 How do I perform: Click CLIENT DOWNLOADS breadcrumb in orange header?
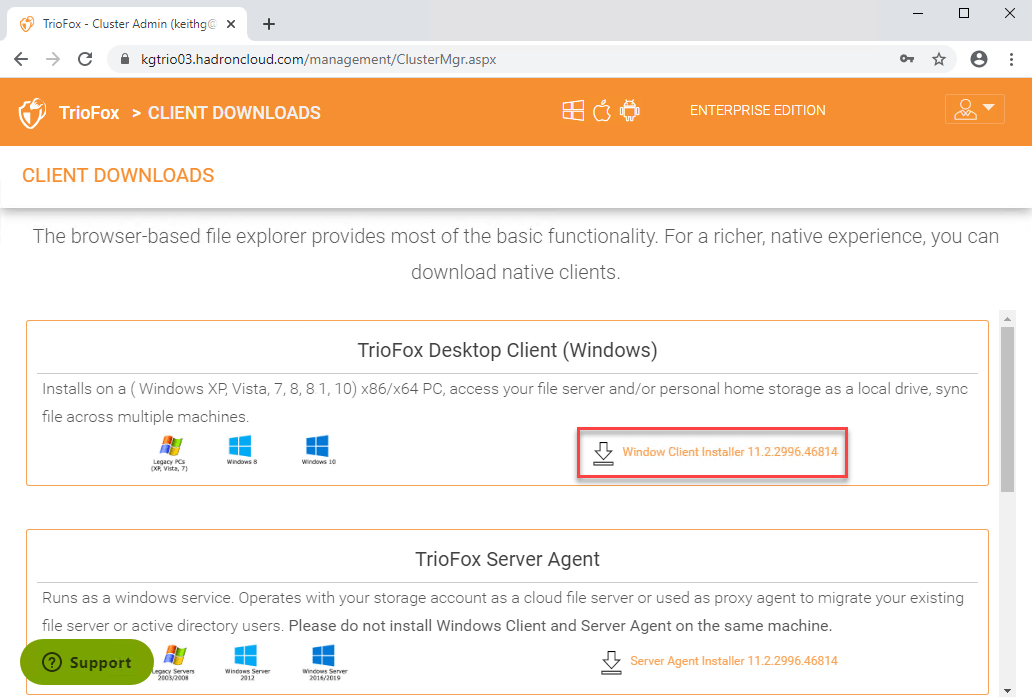(x=234, y=113)
